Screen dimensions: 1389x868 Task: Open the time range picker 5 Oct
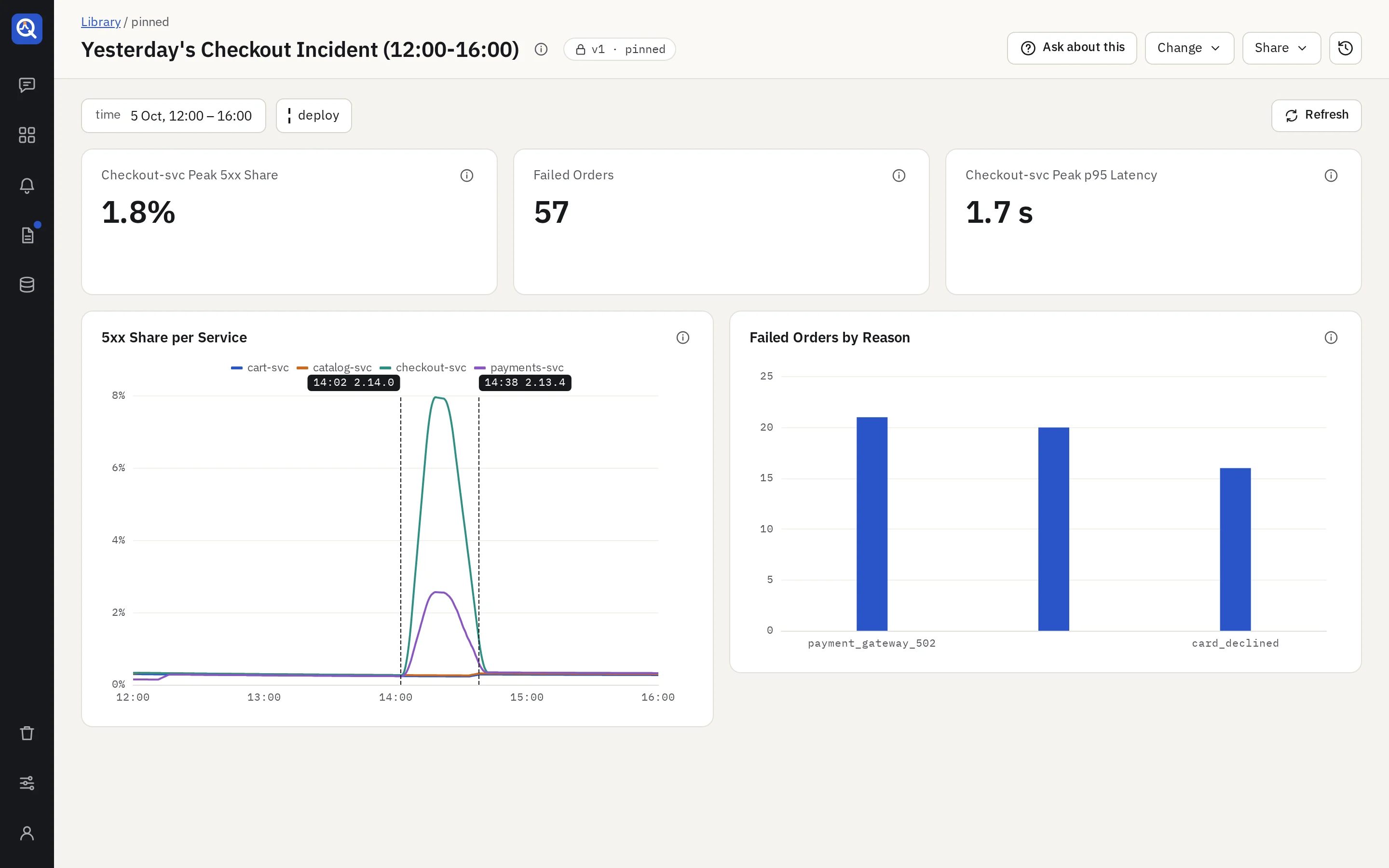coord(173,116)
